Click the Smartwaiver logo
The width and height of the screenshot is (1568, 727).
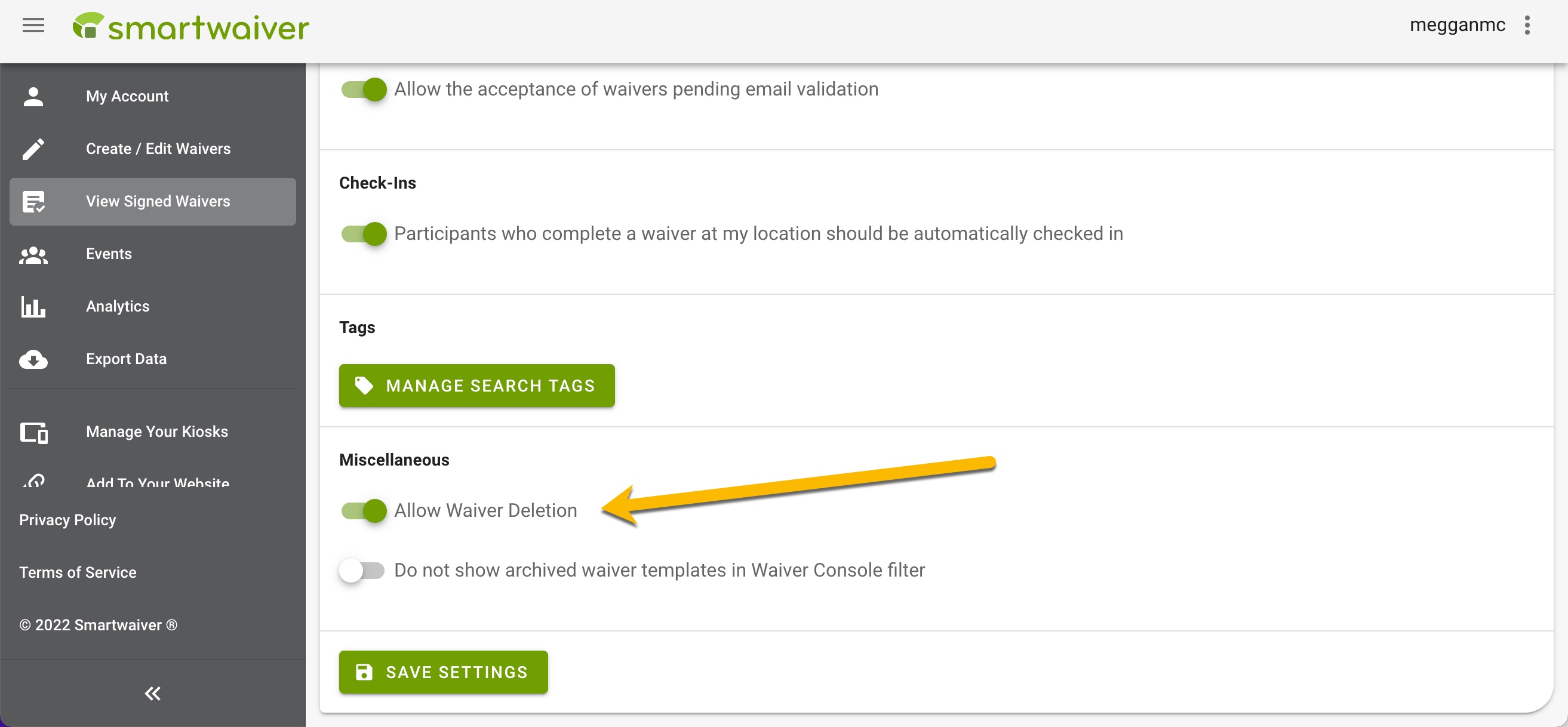[190, 27]
